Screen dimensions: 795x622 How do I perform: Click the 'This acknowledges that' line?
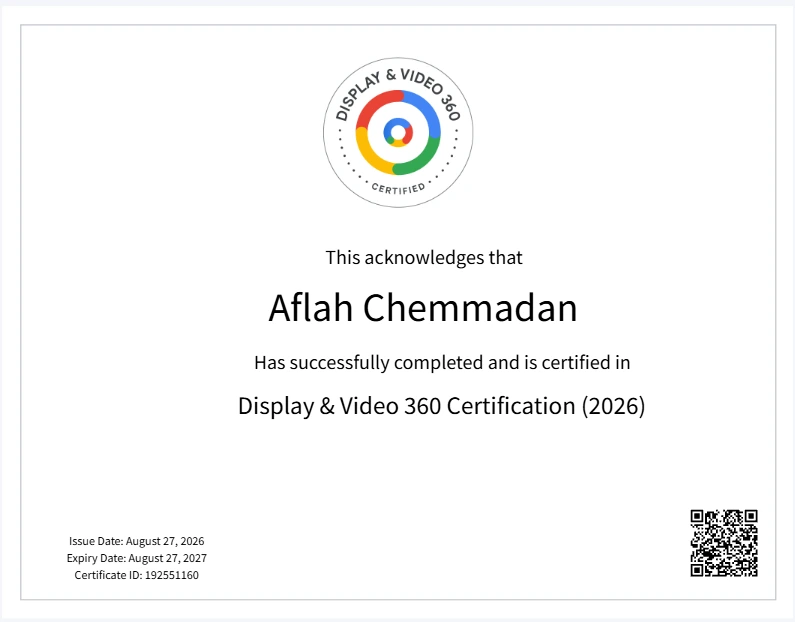424,258
